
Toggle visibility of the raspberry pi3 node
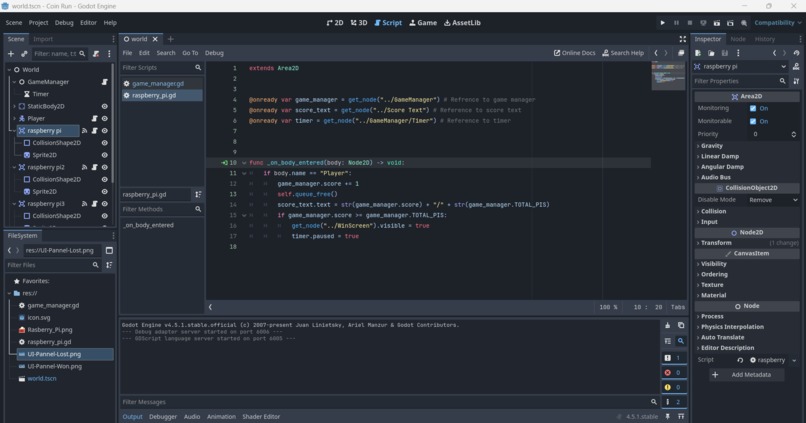coord(104,204)
